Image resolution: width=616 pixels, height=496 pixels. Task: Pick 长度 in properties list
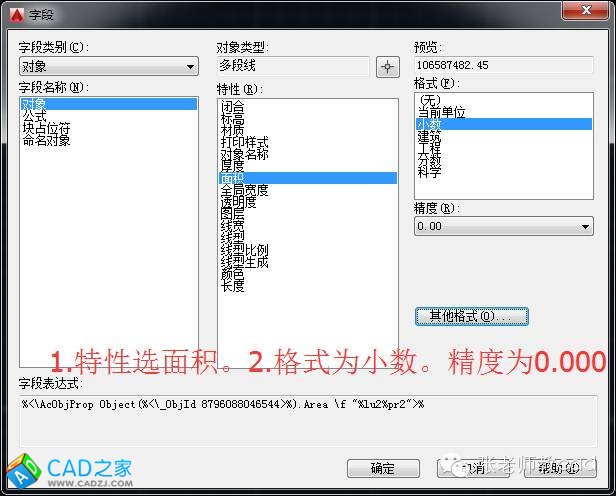(x=232, y=285)
